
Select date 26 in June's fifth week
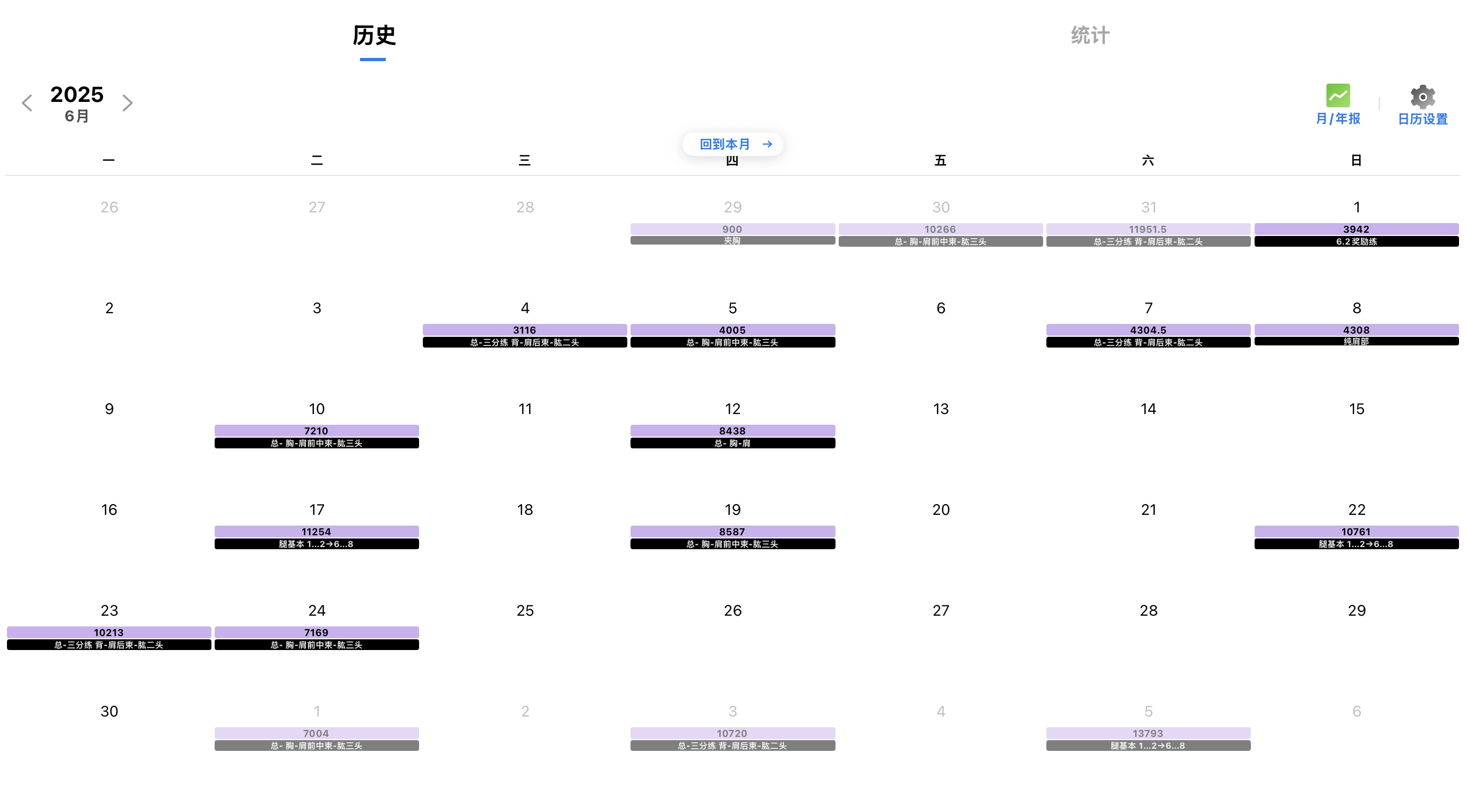pos(732,610)
